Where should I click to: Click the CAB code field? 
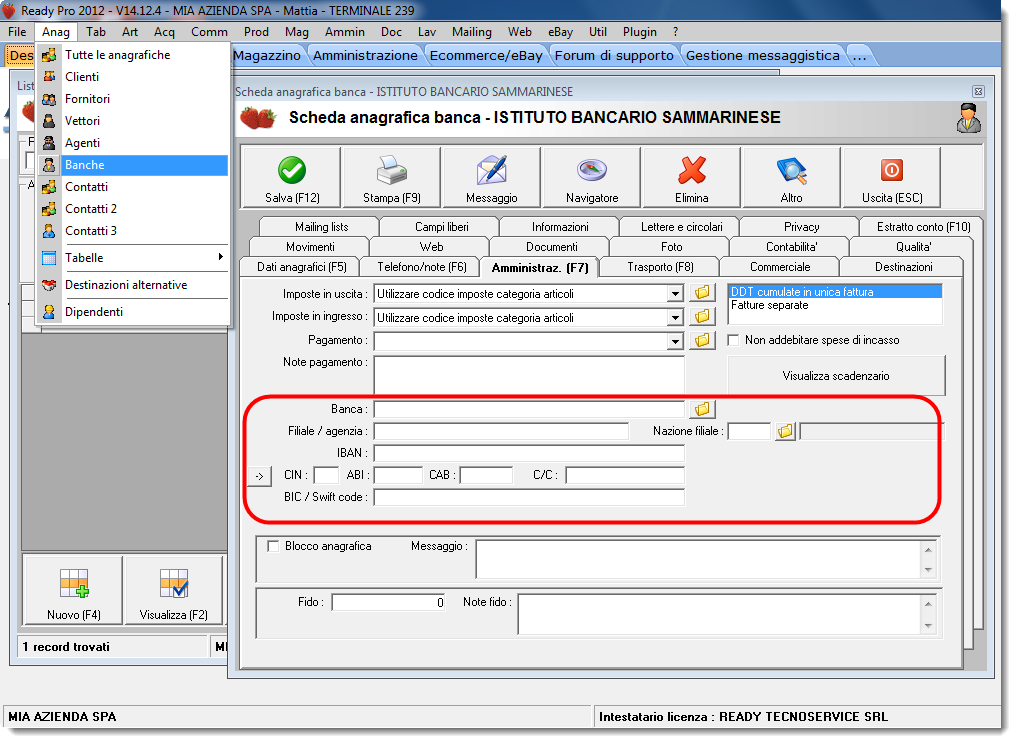(x=486, y=475)
